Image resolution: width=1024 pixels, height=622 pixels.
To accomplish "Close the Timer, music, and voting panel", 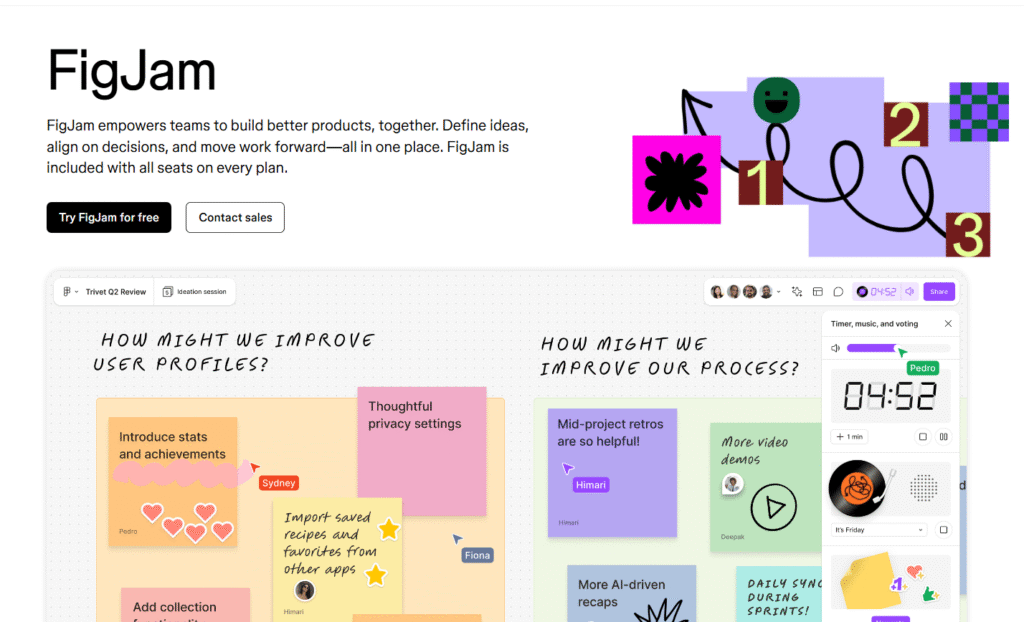I will pyautogui.click(x=948, y=323).
